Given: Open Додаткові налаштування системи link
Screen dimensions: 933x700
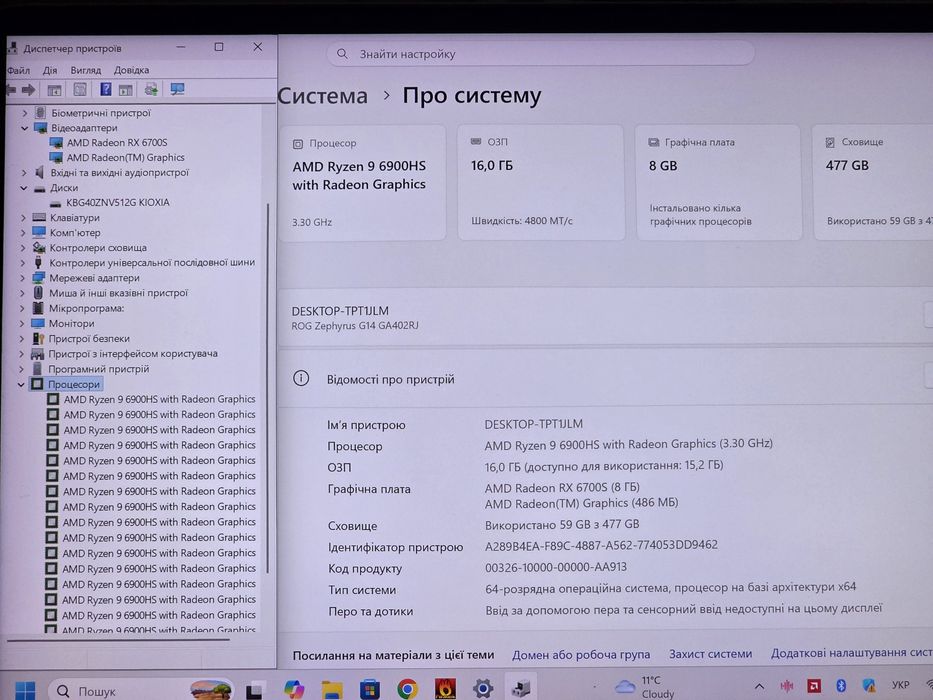Looking at the screenshot, I should [851, 653].
